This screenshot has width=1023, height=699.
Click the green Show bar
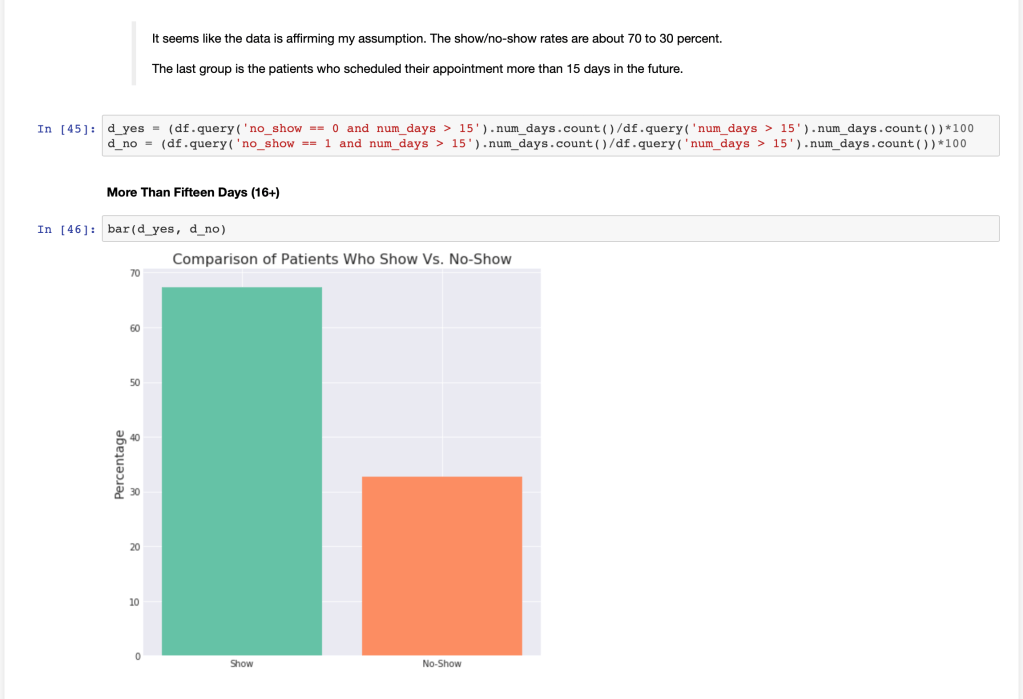(x=242, y=470)
